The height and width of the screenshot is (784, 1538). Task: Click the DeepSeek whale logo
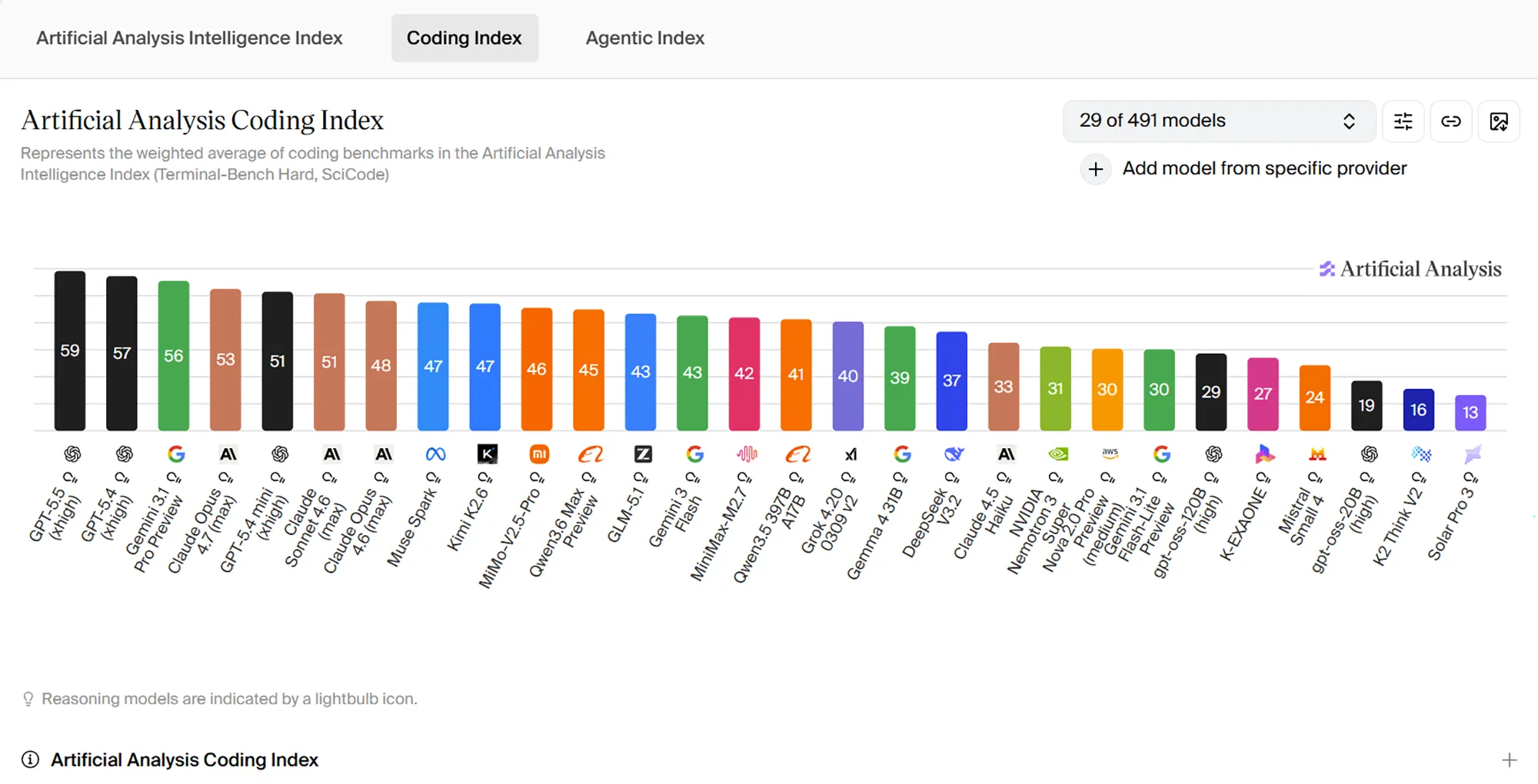[x=954, y=454]
